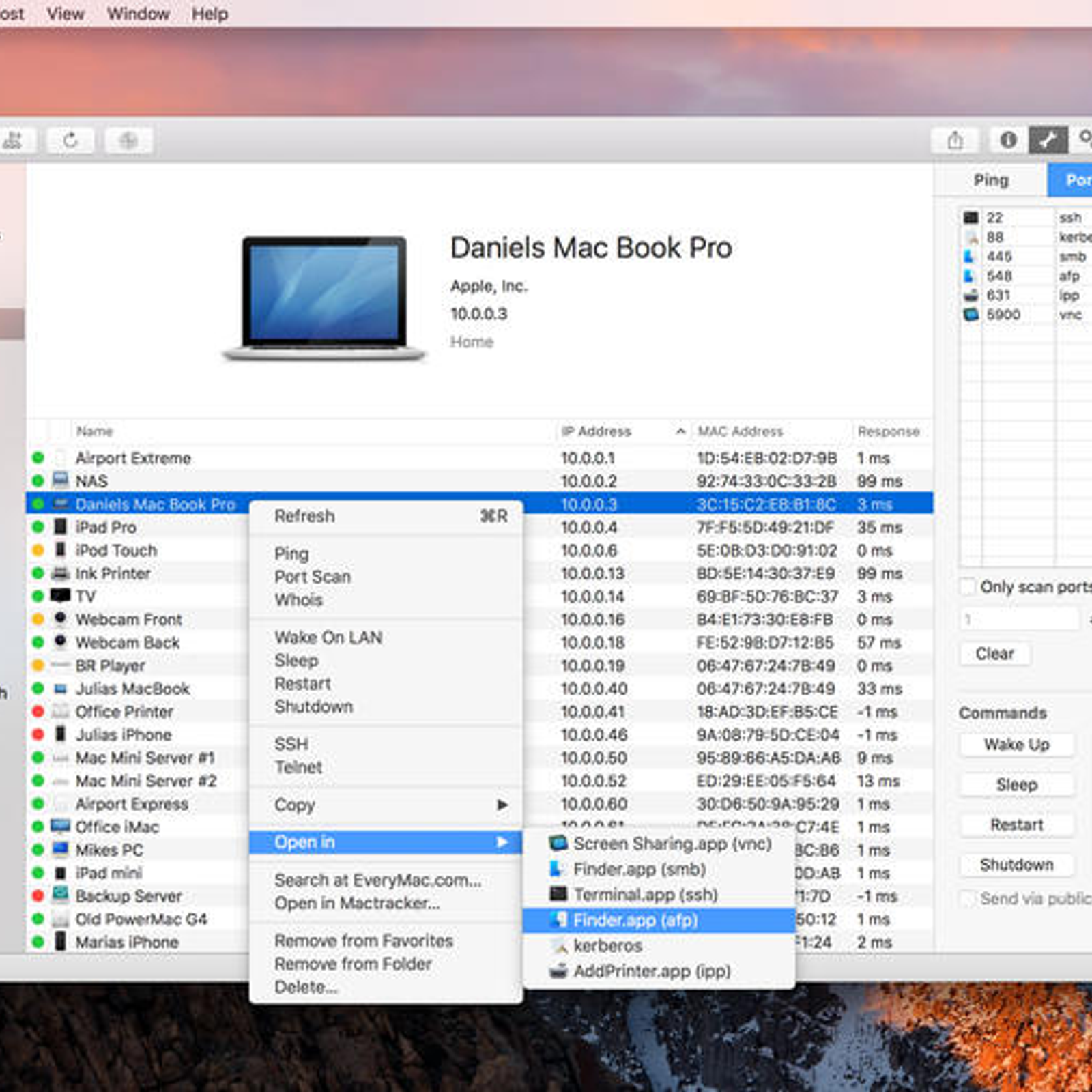Image resolution: width=1092 pixels, height=1092 pixels.
Task: Click the Ink Printer device icon
Action: 61,573
